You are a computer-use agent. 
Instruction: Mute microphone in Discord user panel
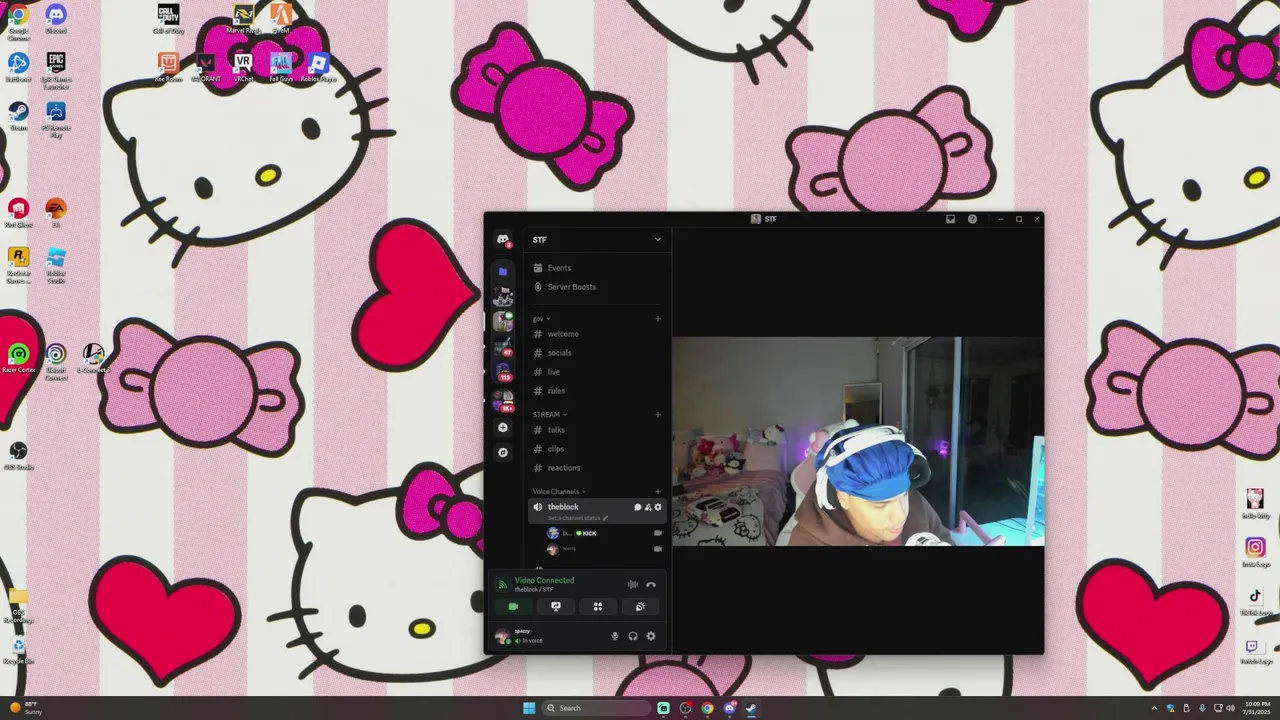coord(615,636)
